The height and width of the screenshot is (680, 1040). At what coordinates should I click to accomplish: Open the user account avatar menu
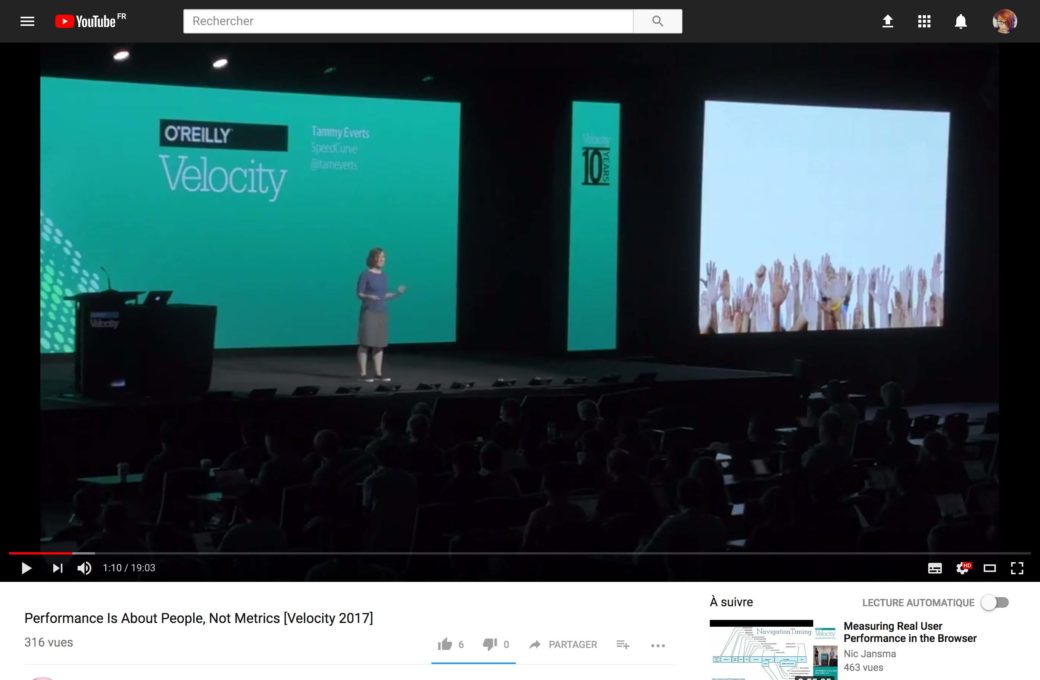[1004, 21]
